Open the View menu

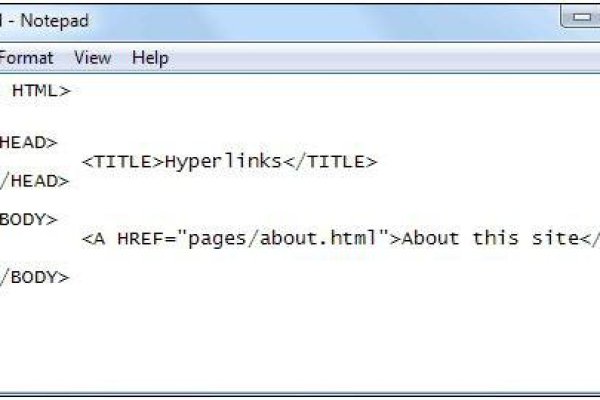click(92, 58)
